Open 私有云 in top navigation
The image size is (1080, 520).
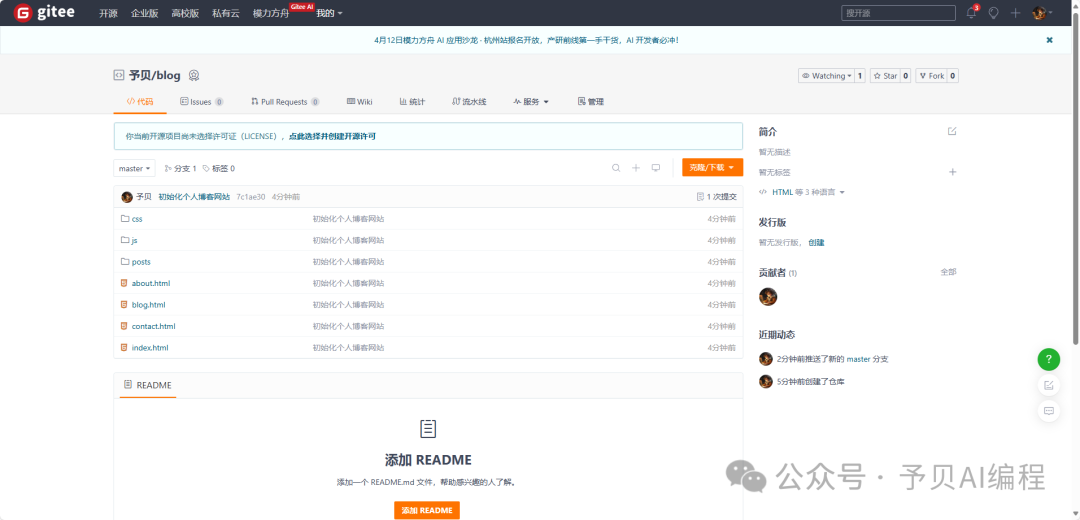click(226, 13)
